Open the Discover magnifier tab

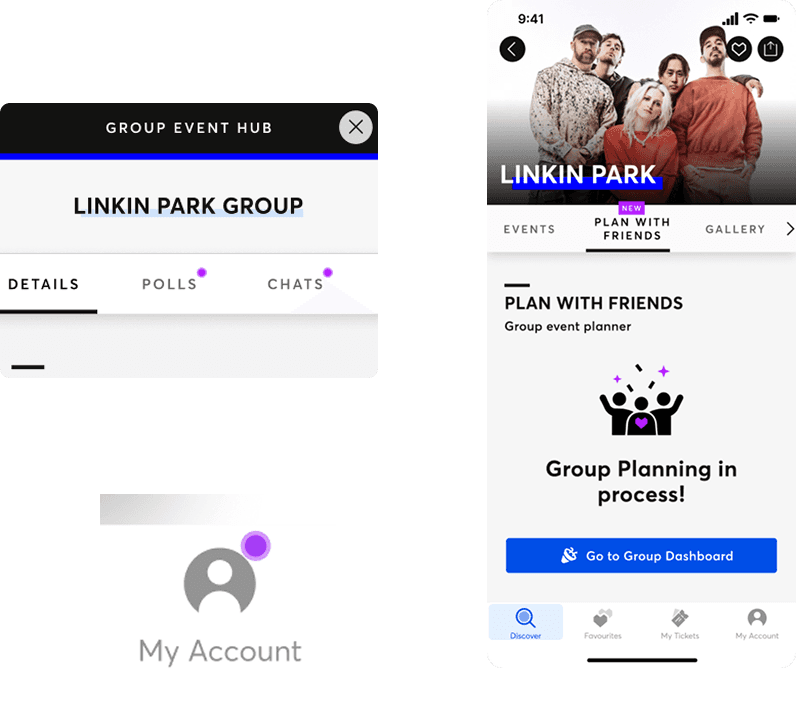(525, 622)
